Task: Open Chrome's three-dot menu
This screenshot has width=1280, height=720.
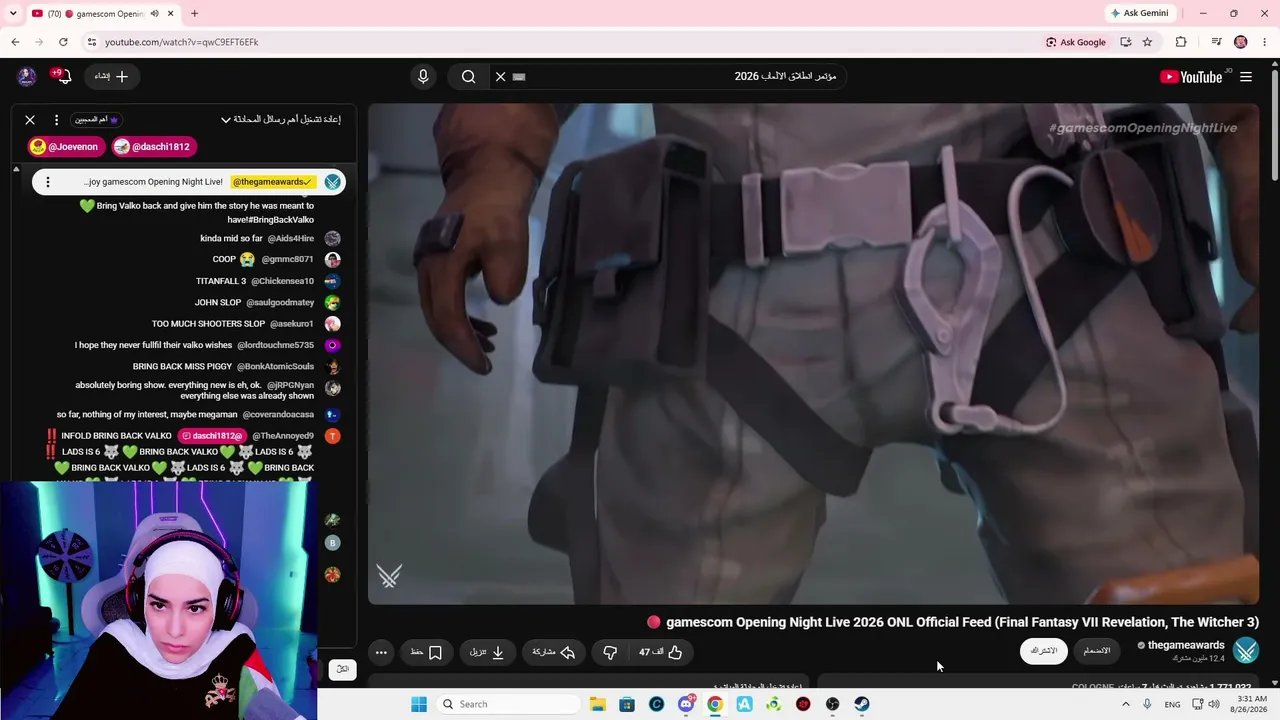Action: point(1265,42)
